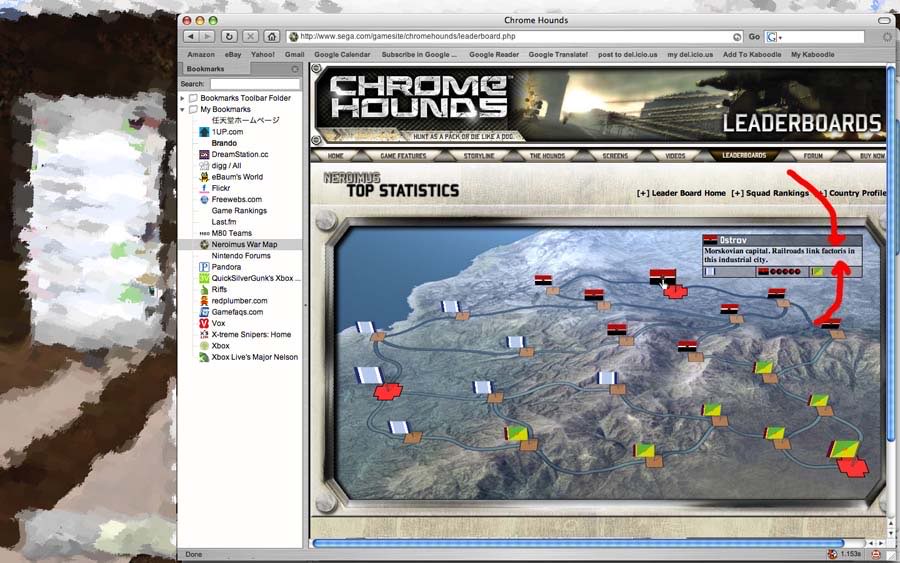Open the M80 Teams bookmark icon

click(x=204, y=234)
